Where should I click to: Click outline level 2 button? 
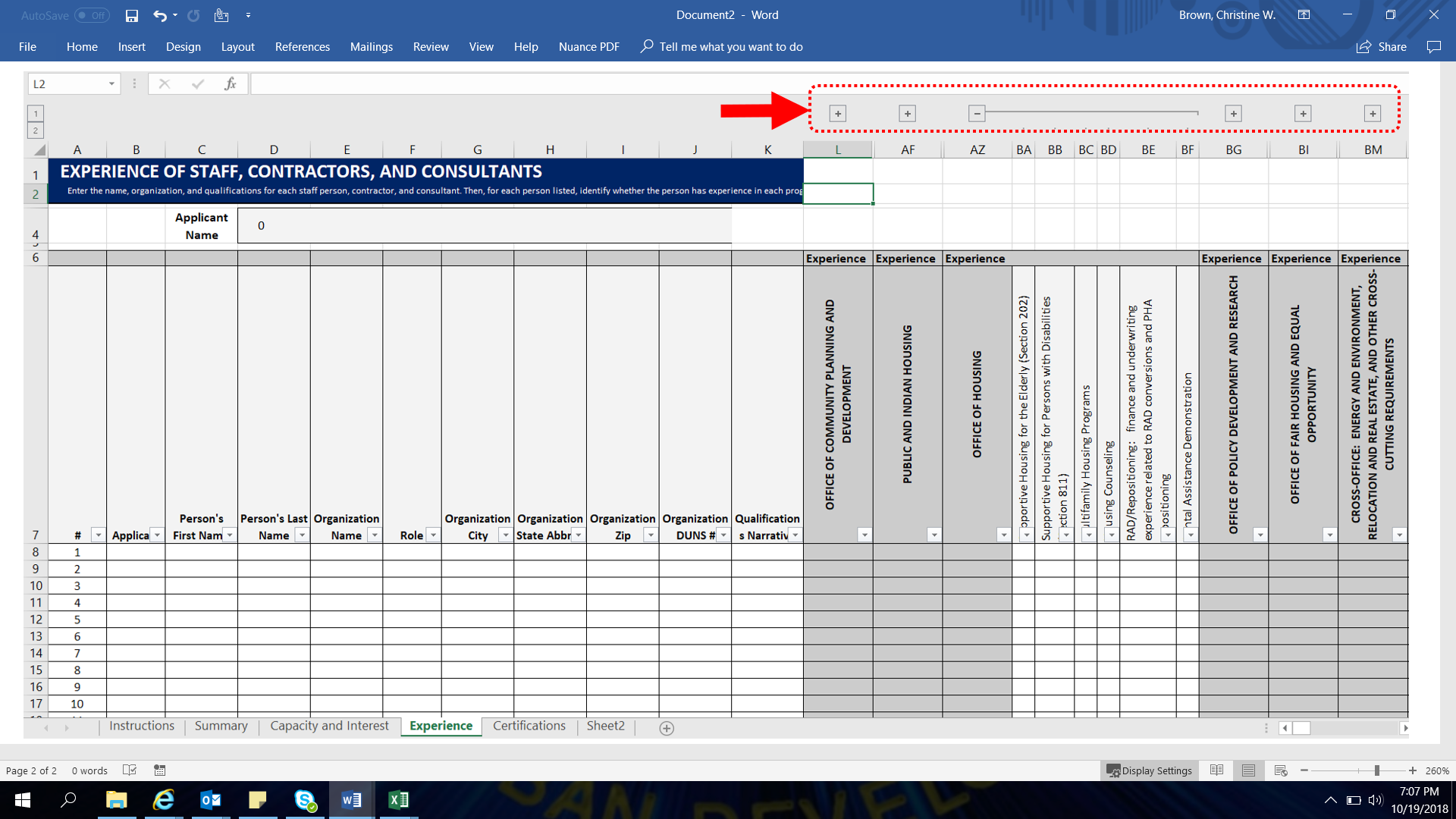(36, 130)
